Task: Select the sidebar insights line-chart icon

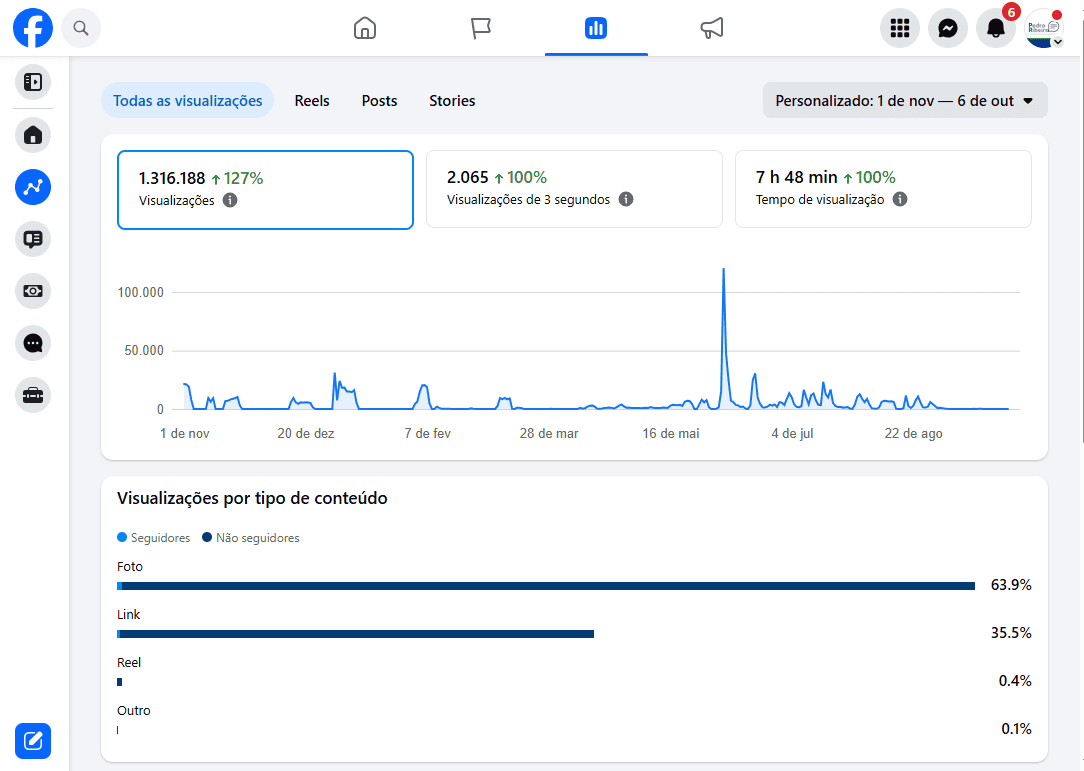Action: (32, 187)
